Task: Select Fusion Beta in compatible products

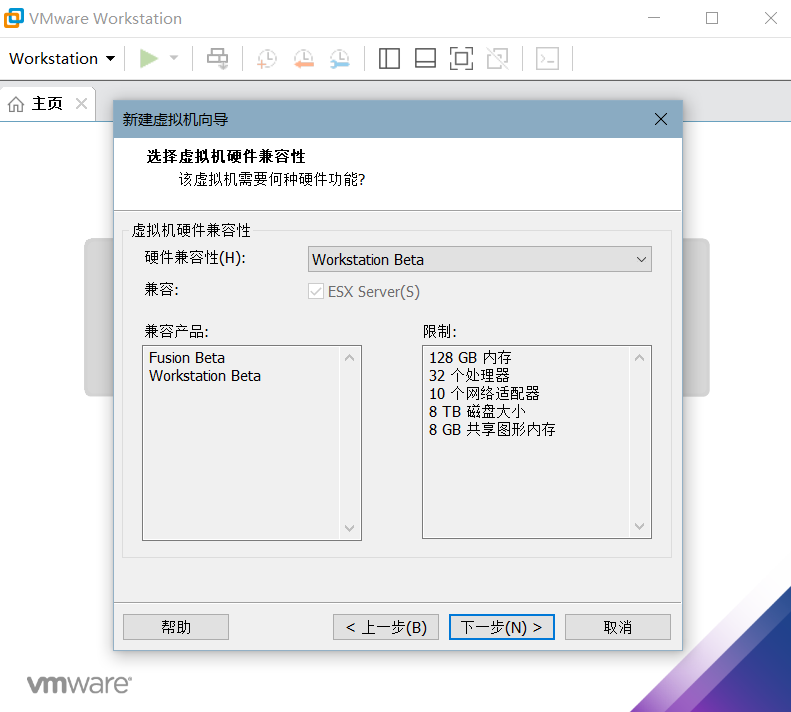Action: tap(187, 358)
